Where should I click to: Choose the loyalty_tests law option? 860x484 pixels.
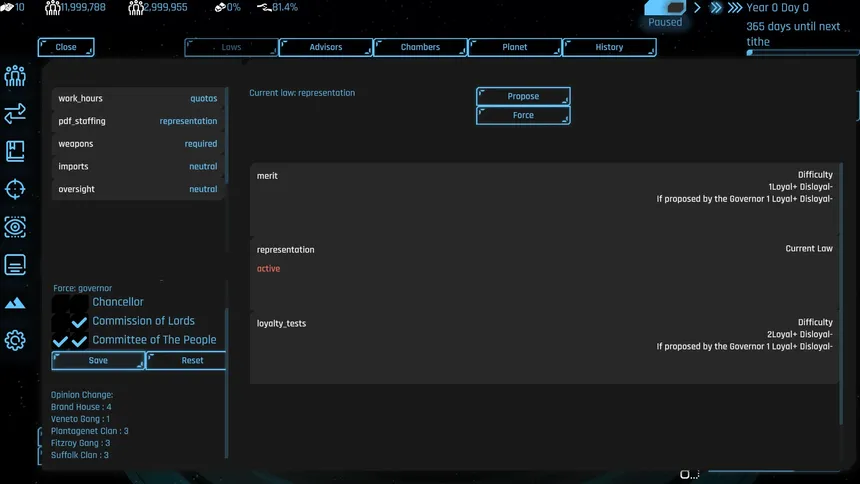544,347
